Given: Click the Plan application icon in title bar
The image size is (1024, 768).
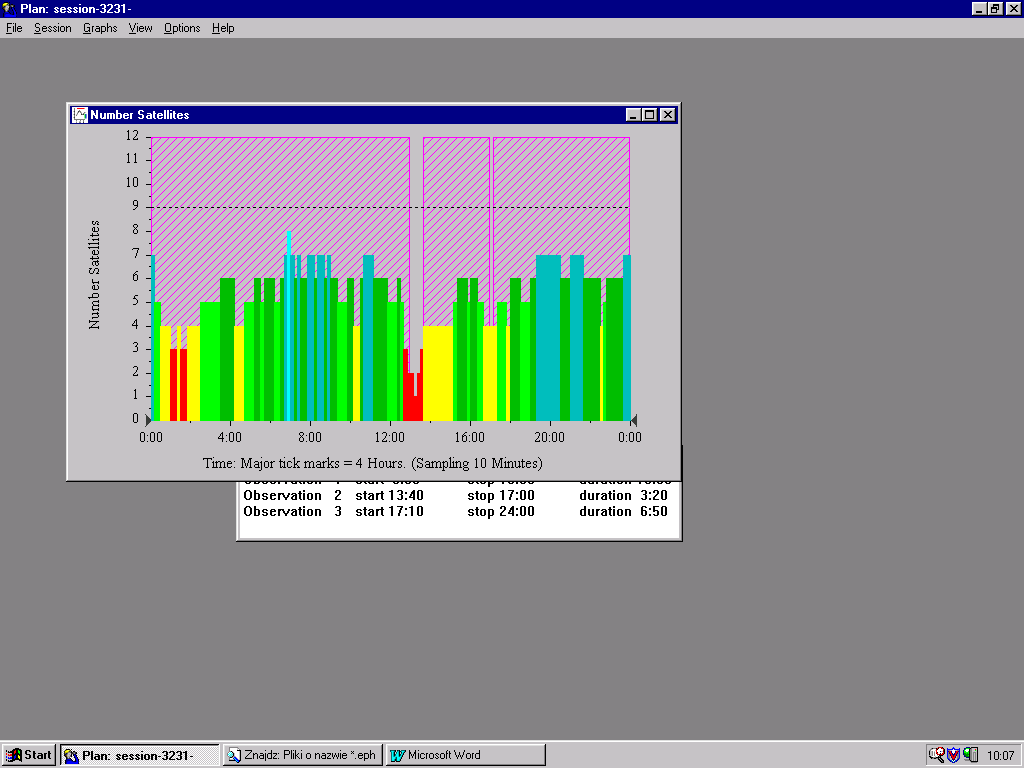Looking at the screenshot, I should click(9, 9).
